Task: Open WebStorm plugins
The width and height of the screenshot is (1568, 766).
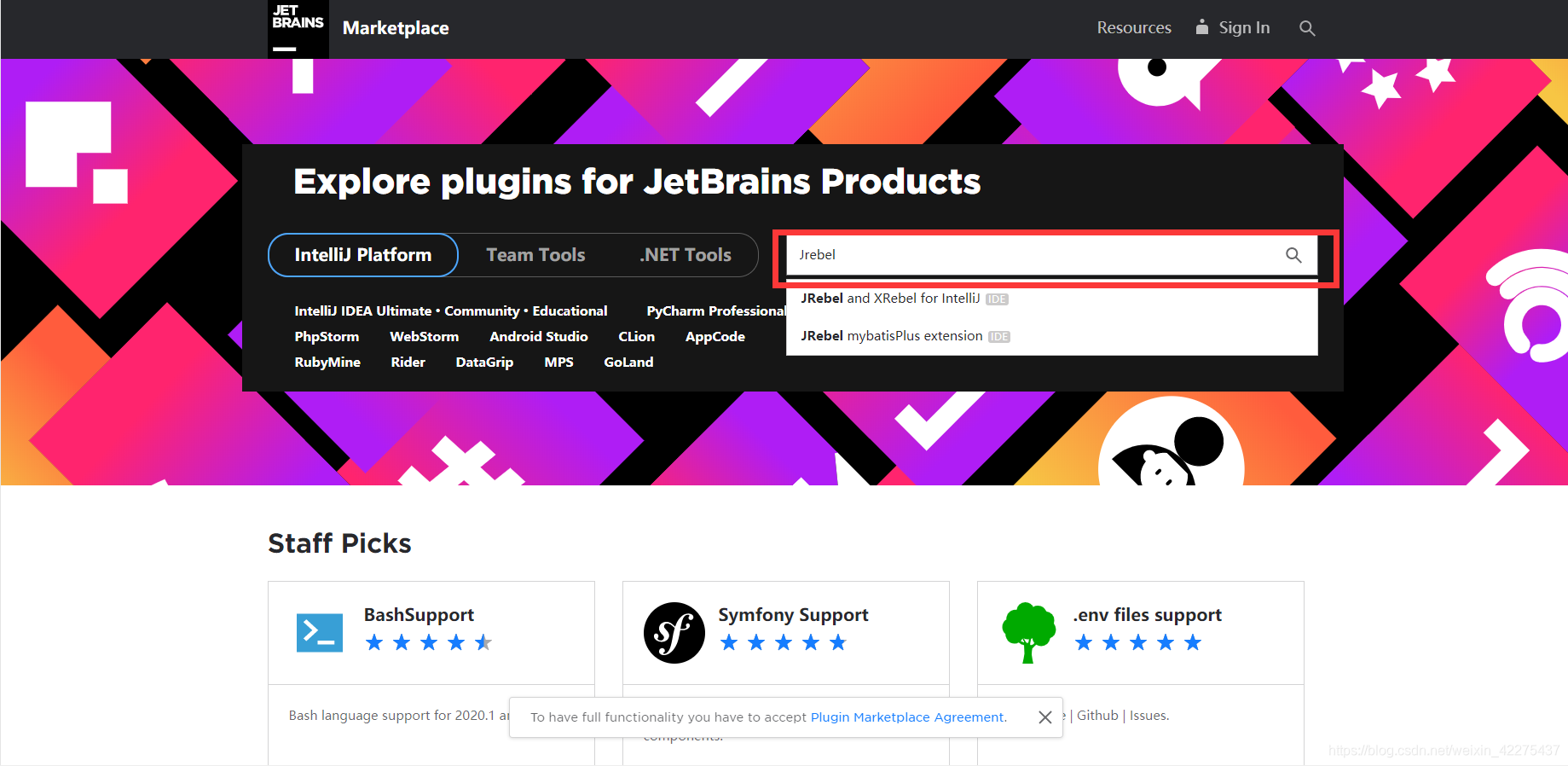Action: [x=424, y=337]
